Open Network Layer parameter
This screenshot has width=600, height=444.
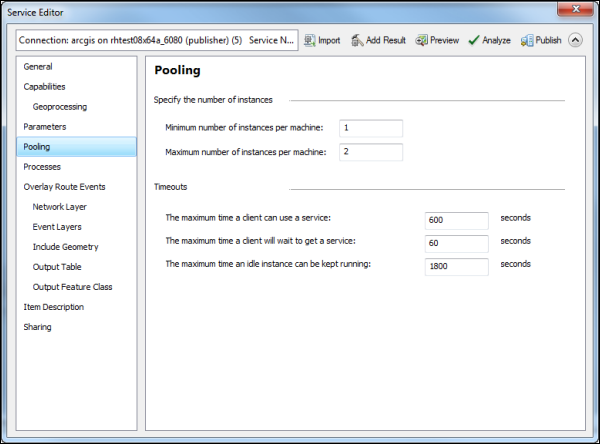(x=59, y=207)
